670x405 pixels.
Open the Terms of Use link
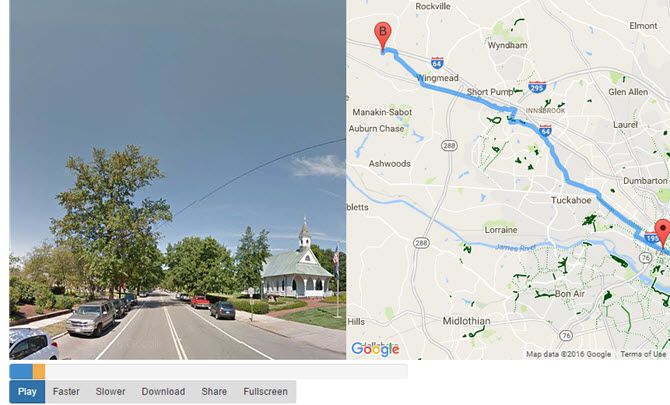click(643, 354)
